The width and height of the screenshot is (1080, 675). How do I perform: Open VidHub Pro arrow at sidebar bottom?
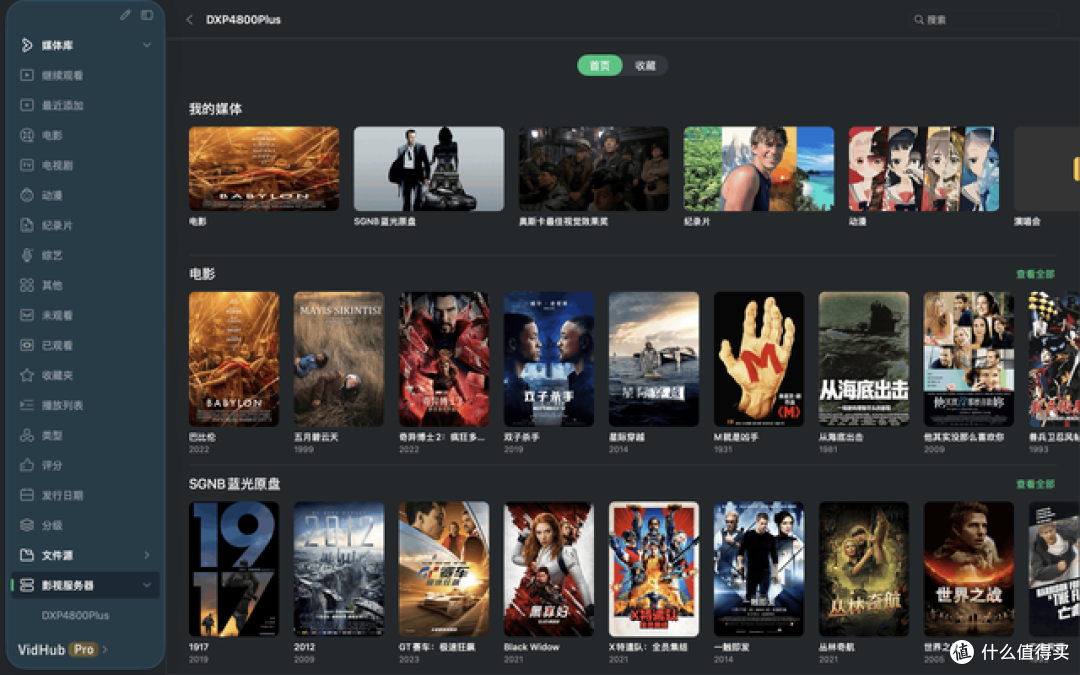[105, 649]
